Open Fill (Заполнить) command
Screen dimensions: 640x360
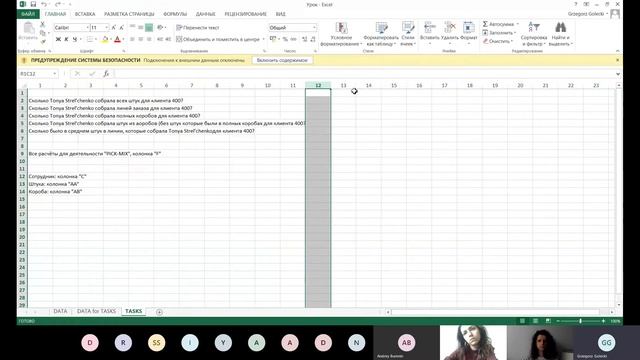pyautogui.click(x=499, y=33)
